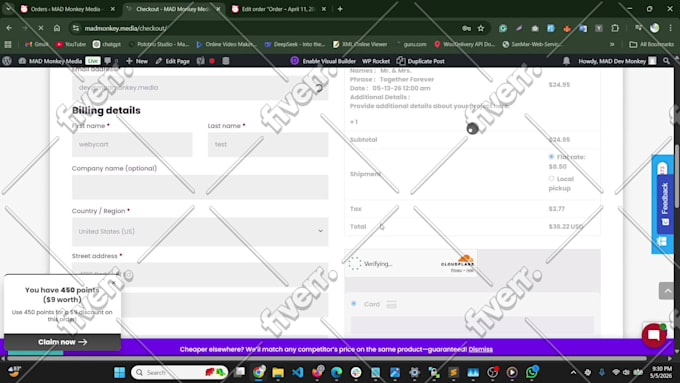Open the chatgpt bookmark
The image size is (680, 383).
click(107, 44)
